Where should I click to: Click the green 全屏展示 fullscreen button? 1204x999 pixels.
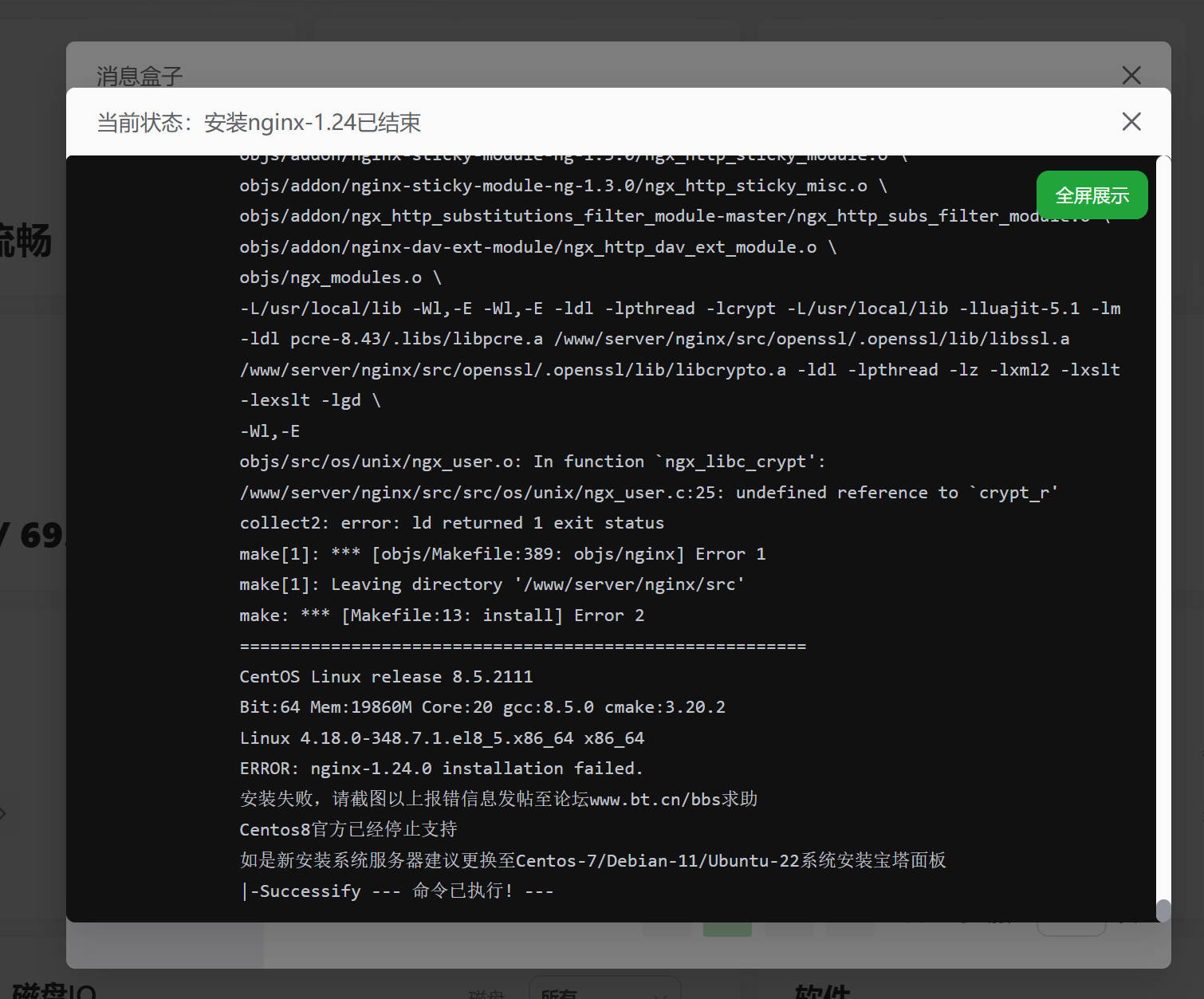pyautogui.click(x=1092, y=195)
